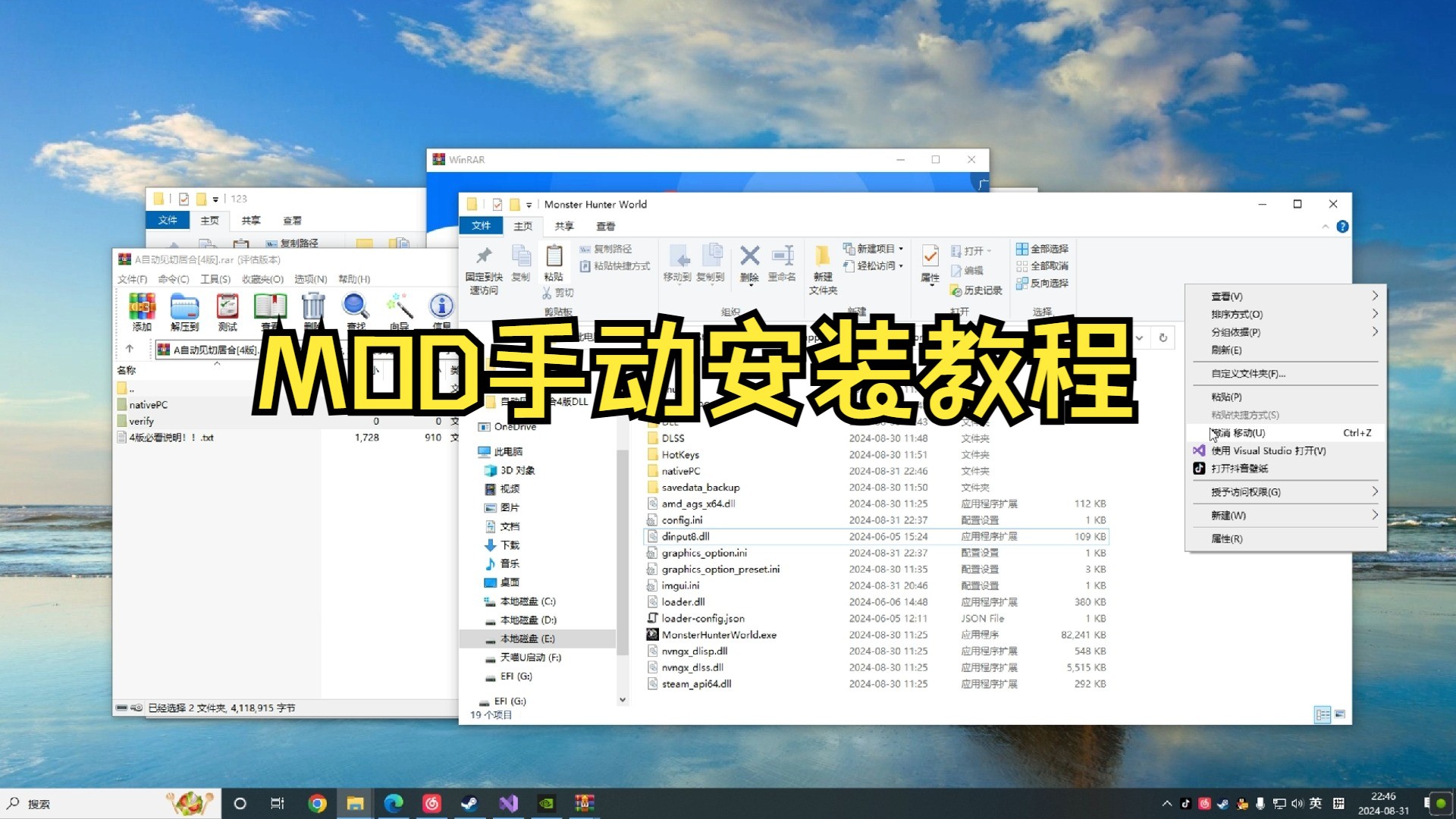Expand Give Access To (授予访问权限) submenu

(1286, 492)
